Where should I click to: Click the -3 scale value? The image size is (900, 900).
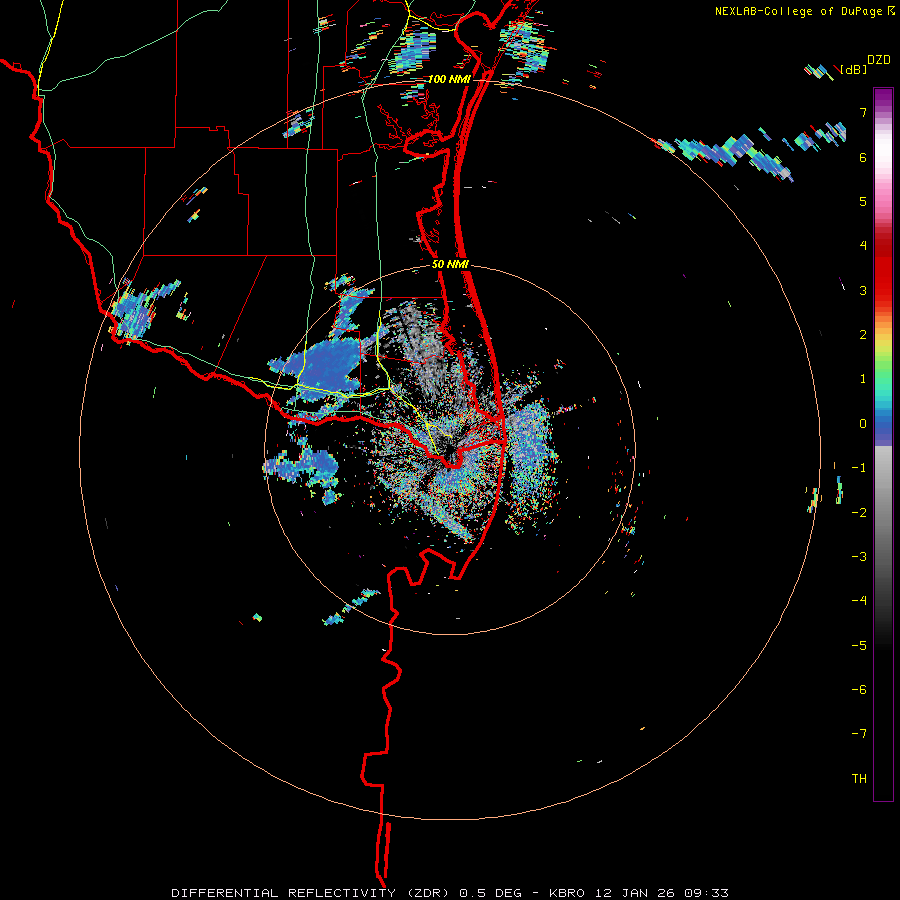pos(859,557)
